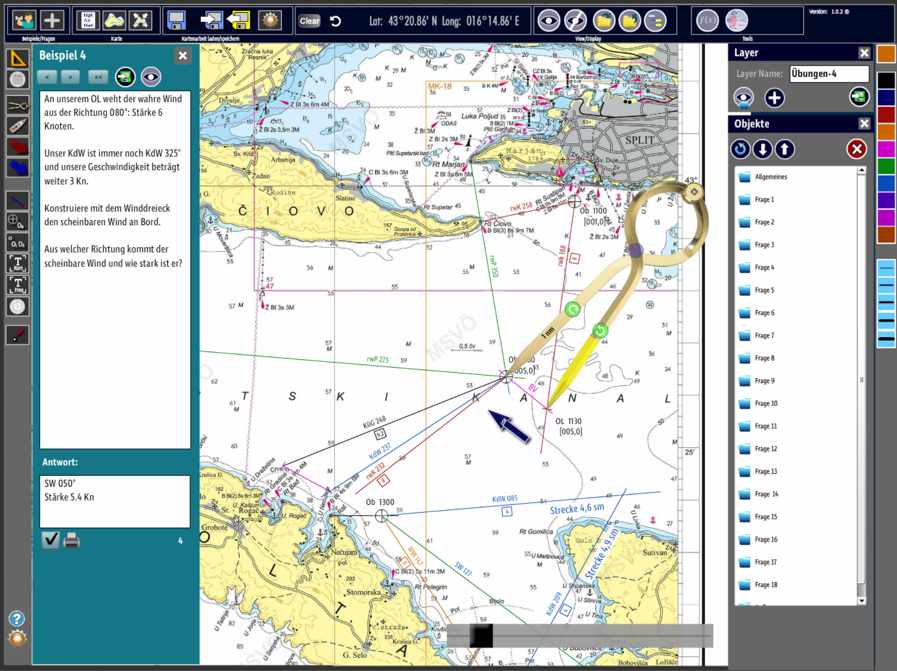The height and width of the screenshot is (671, 897).
Task: Click the red delete object button
Action: pos(856,149)
